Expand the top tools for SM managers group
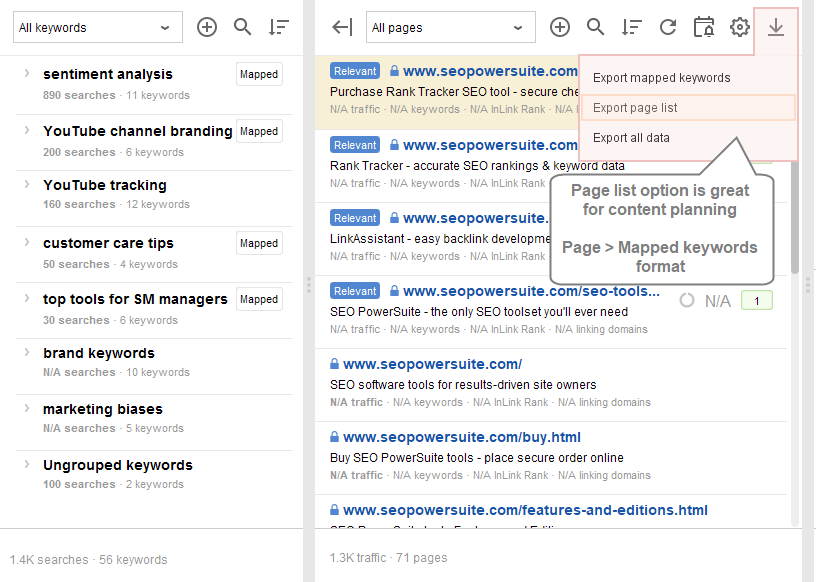Screen dimensions: 816x582 click(27, 299)
